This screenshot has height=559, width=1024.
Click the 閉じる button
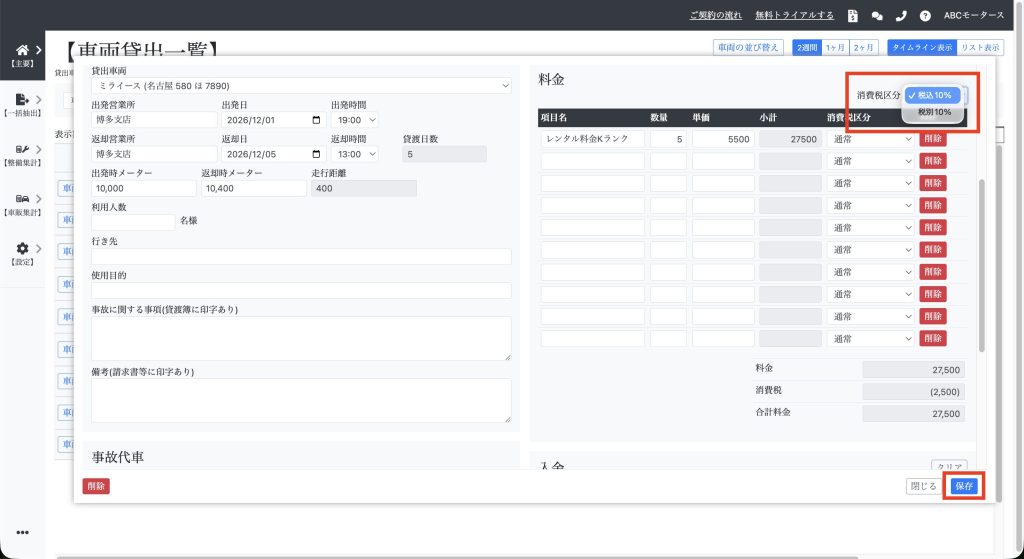[923, 486]
